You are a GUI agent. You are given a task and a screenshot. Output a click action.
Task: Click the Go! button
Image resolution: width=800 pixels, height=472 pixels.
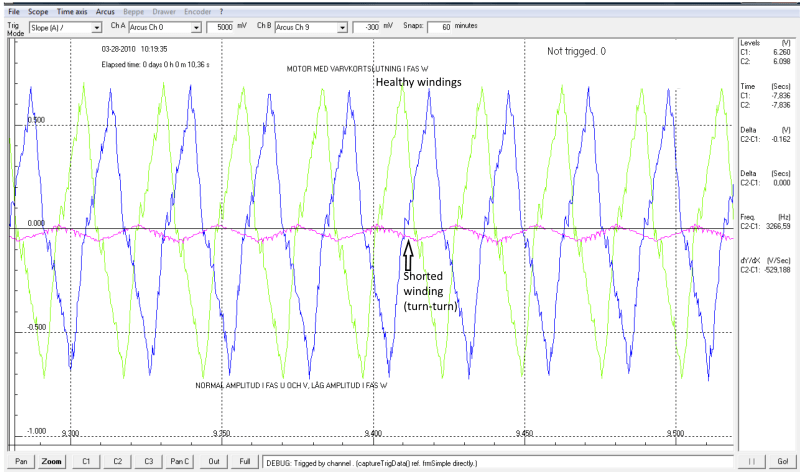783,461
